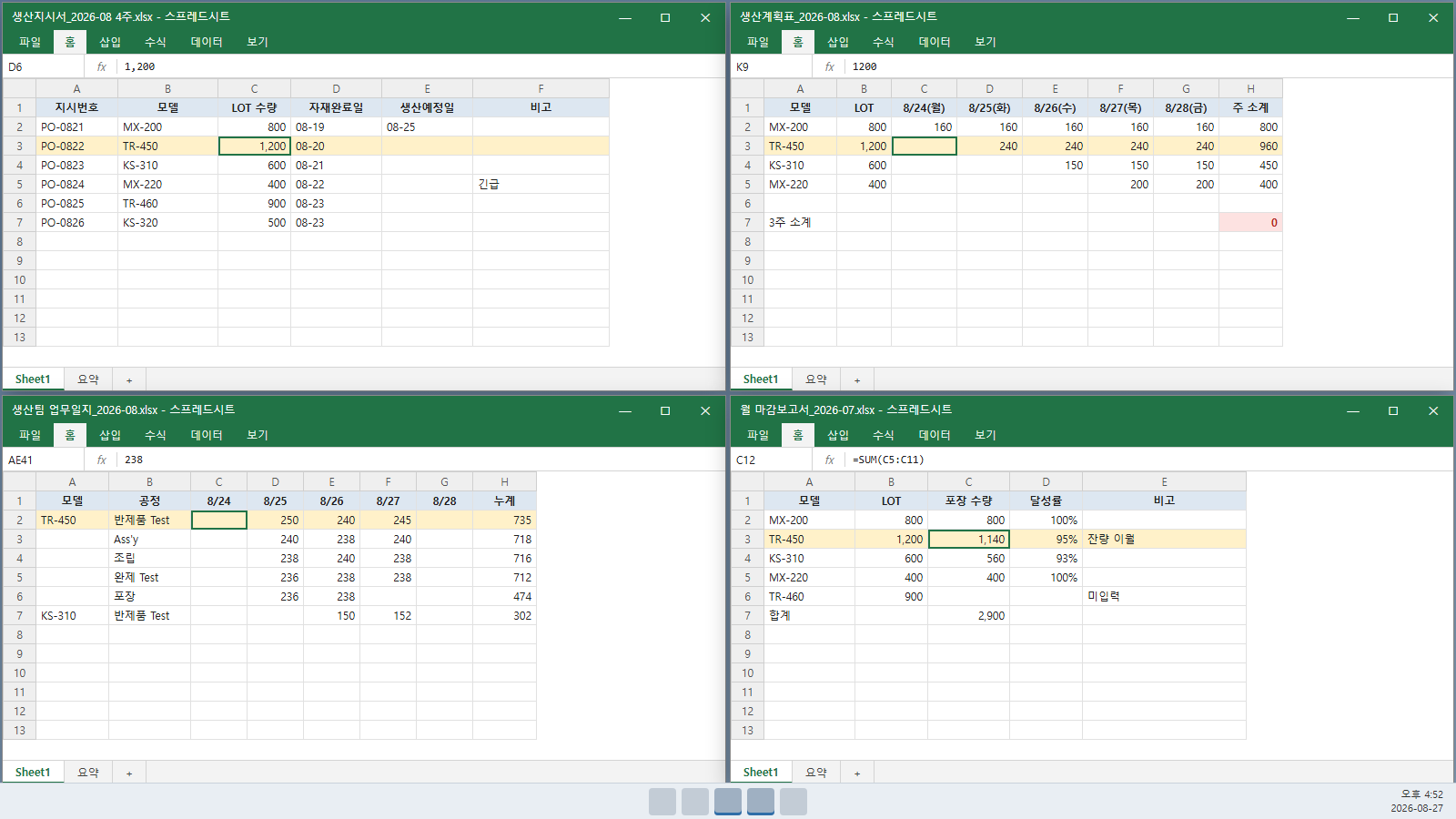Viewport: 1456px width, 819px height.
Task: Select the 긴급 remark cell in 생산지시서
Action: tap(541, 184)
